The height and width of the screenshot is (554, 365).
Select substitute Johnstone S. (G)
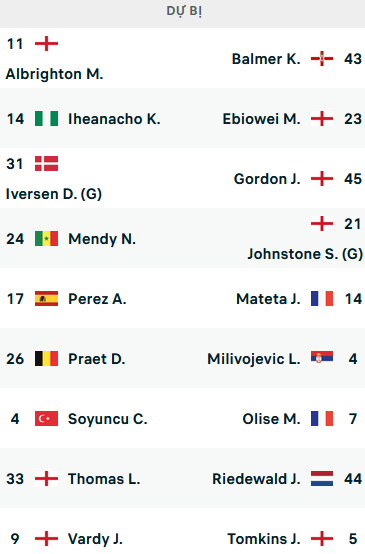[x=305, y=254]
